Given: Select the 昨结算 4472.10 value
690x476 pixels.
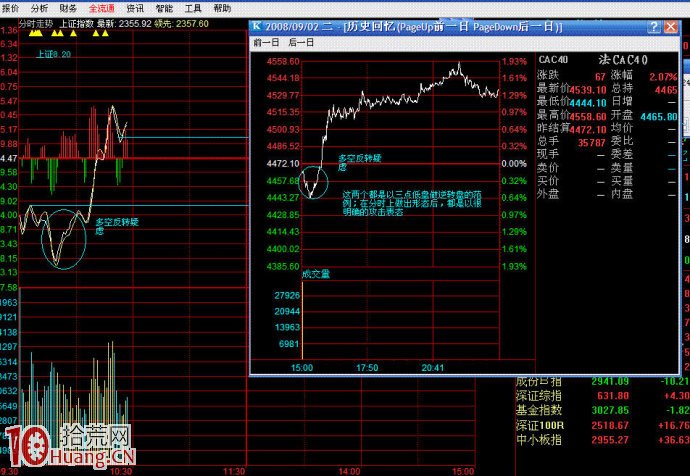Looking at the screenshot, I should pyautogui.click(x=588, y=129).
